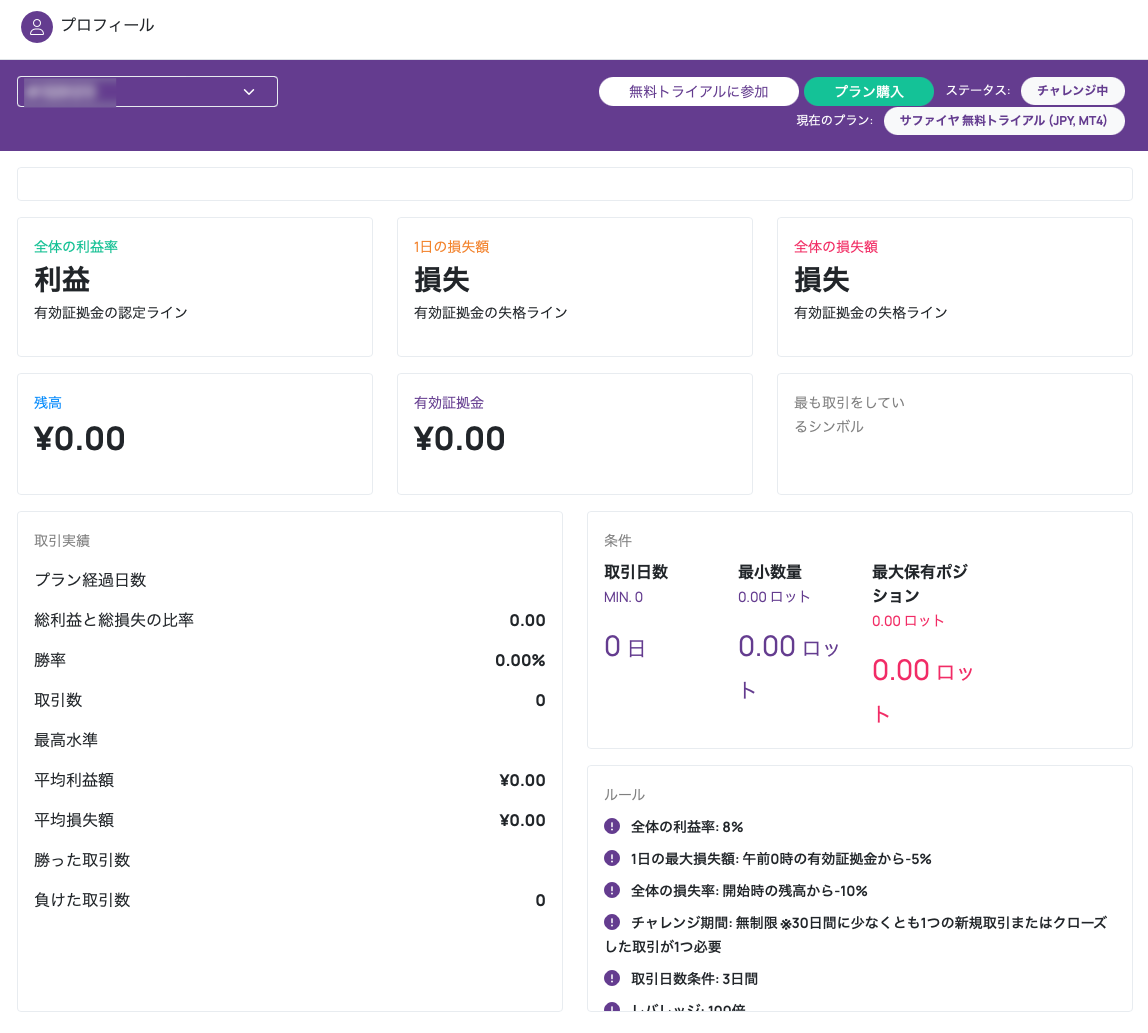Click the プラン経過日数 row
The width and height of the screenshot is (1148, 1033).
(290, 580)
